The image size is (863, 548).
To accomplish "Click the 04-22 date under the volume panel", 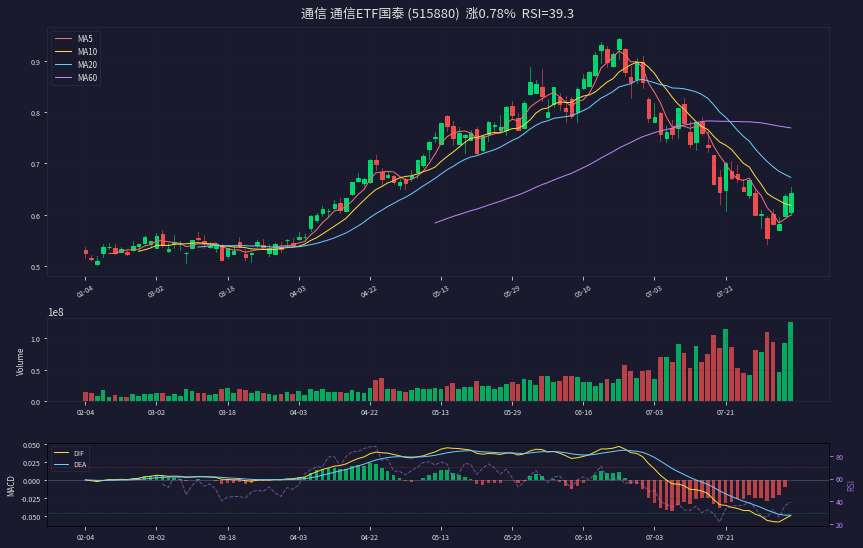I will click(x=369, y=412).
